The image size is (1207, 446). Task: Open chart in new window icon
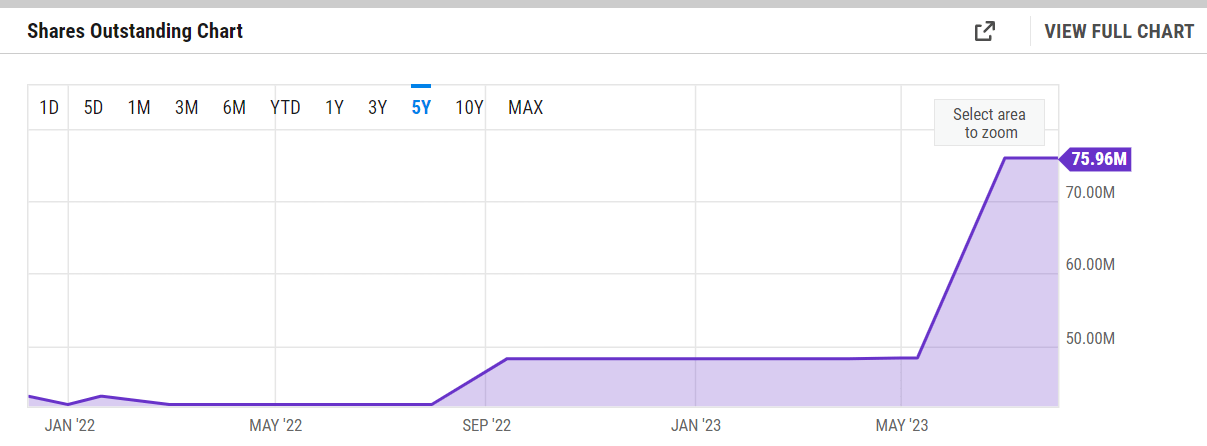(985, 31)
